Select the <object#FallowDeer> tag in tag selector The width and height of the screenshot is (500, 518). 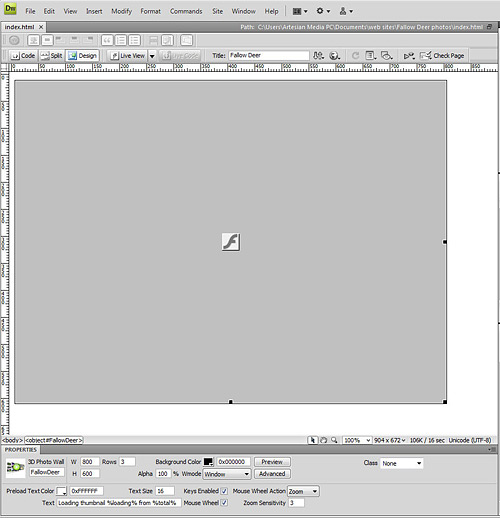54,440
